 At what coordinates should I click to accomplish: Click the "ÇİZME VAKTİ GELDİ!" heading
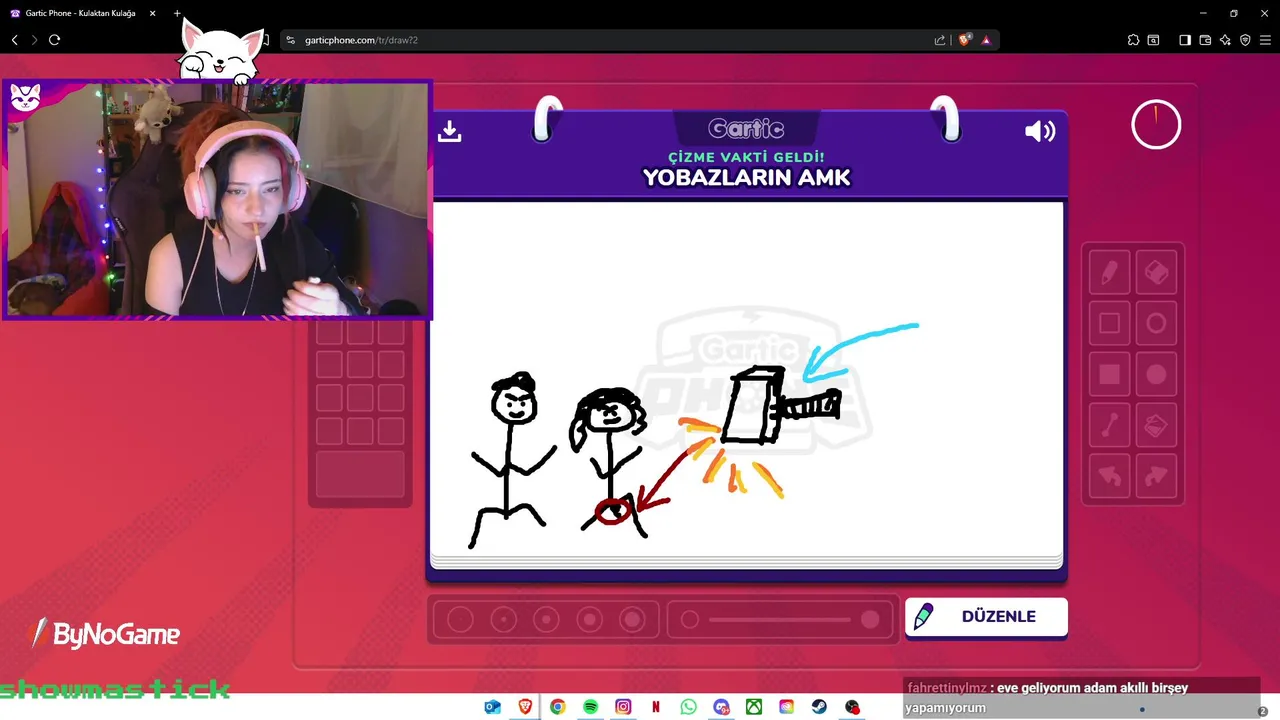(x=746, y=157)
